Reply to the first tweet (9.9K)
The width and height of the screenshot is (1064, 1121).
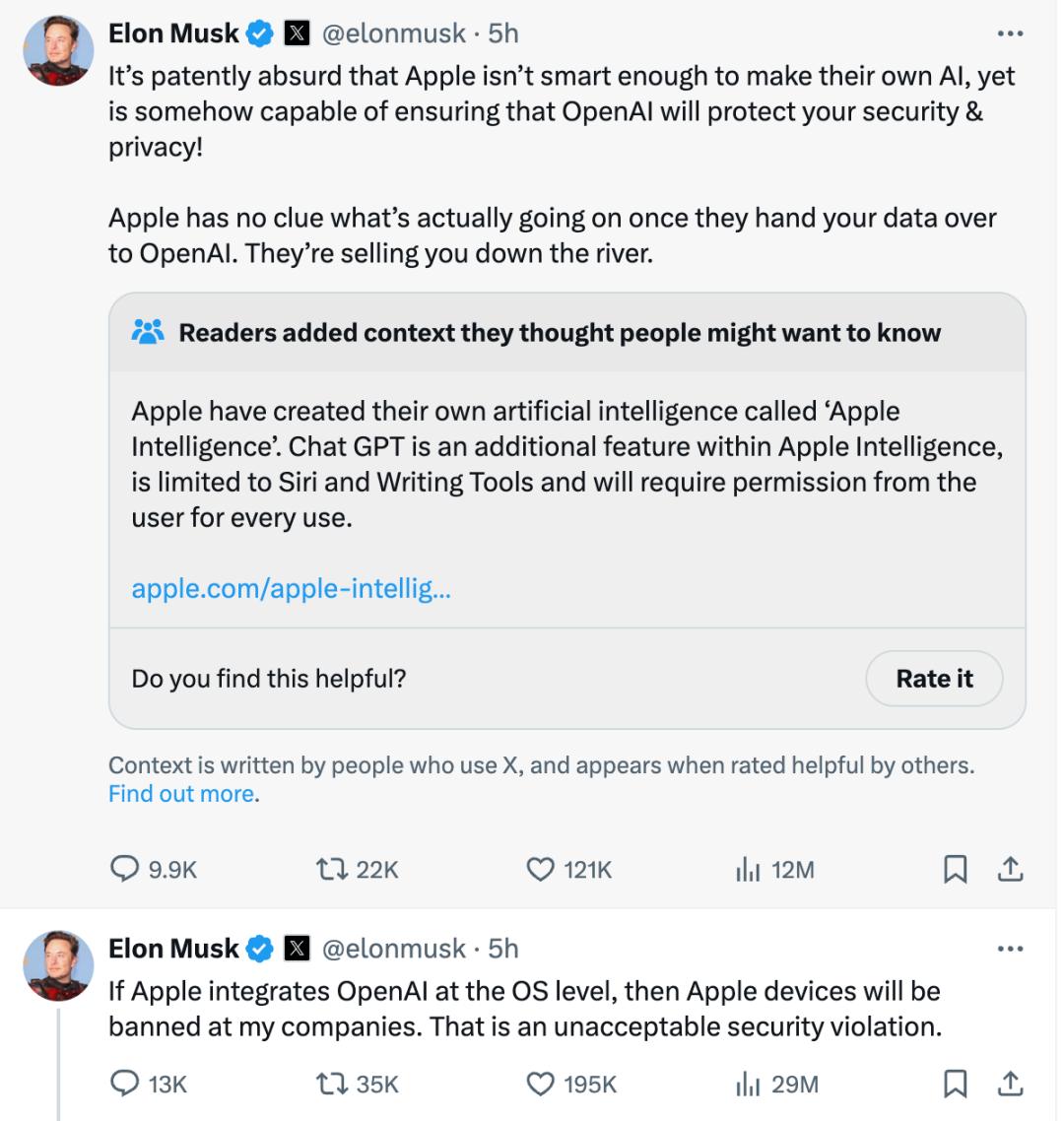(124, 869)
